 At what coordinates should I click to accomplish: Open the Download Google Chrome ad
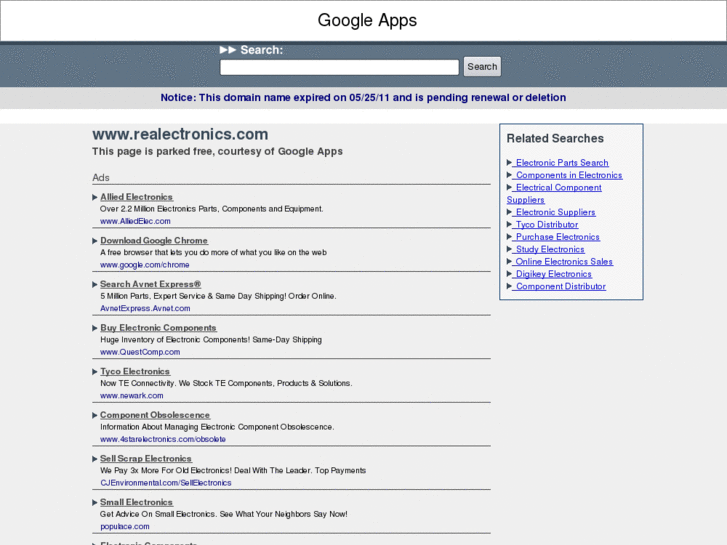[x=154, y=241]
